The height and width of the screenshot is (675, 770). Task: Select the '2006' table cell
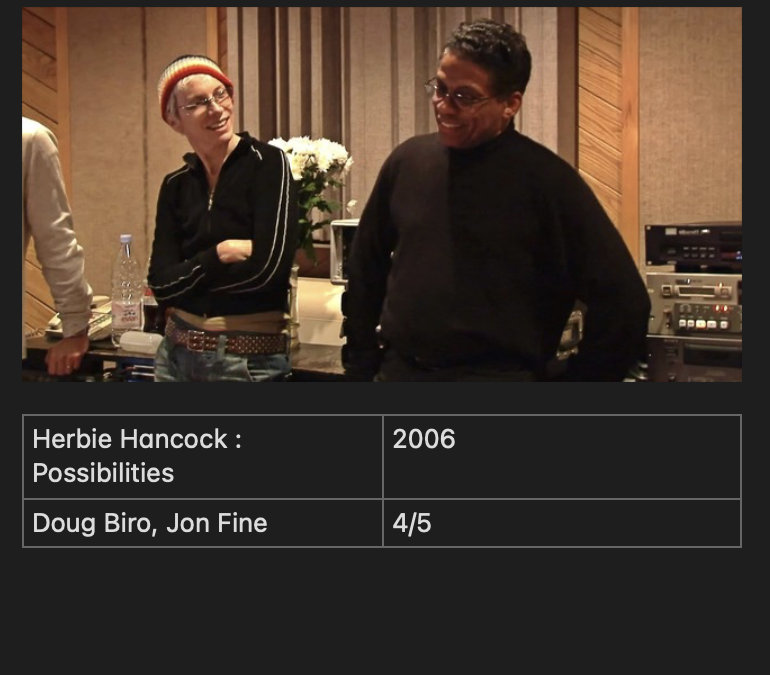pos(562,457)
